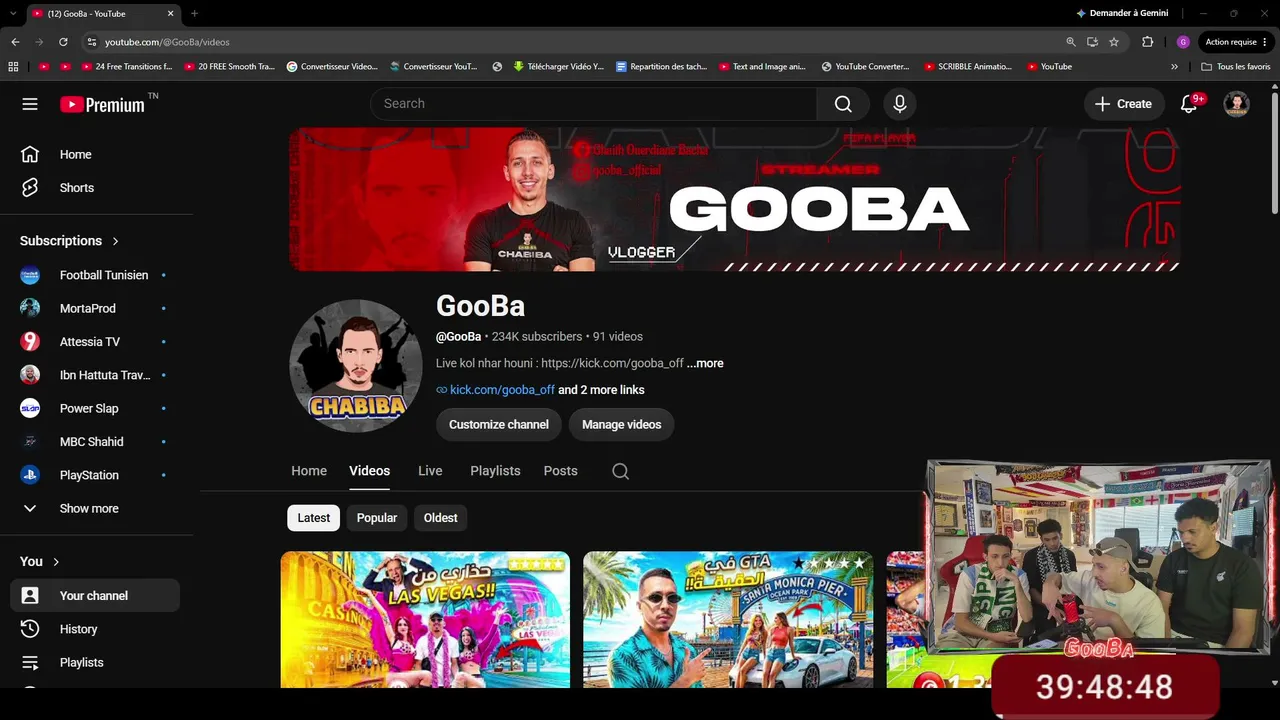Select the channel Videos tab
Image resolution: width=1280 pixels, height=720 pixels.
pos(369,471)
